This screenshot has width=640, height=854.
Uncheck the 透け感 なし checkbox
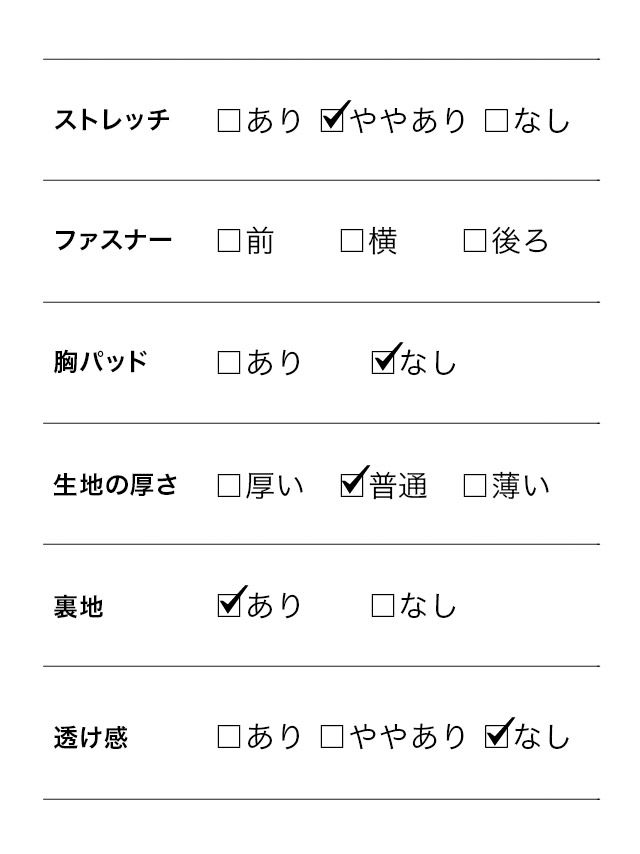tap(496, 738)
